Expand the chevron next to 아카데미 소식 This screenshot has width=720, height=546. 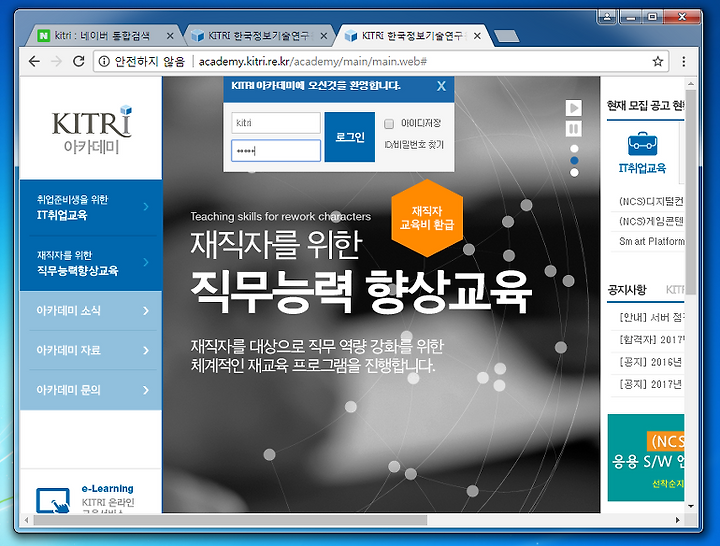tap(146, 311)
